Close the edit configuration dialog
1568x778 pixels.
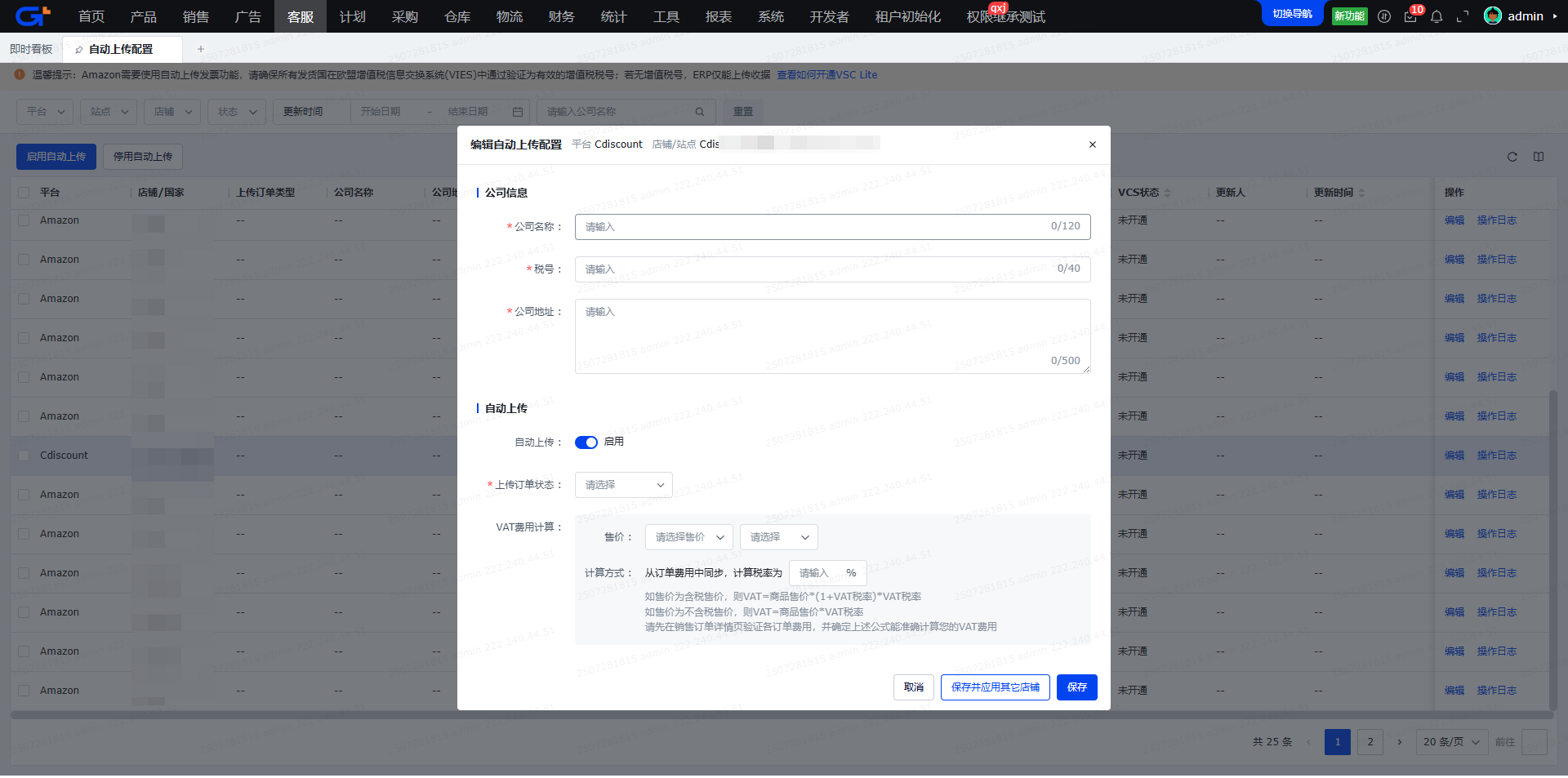[1093, 144]
